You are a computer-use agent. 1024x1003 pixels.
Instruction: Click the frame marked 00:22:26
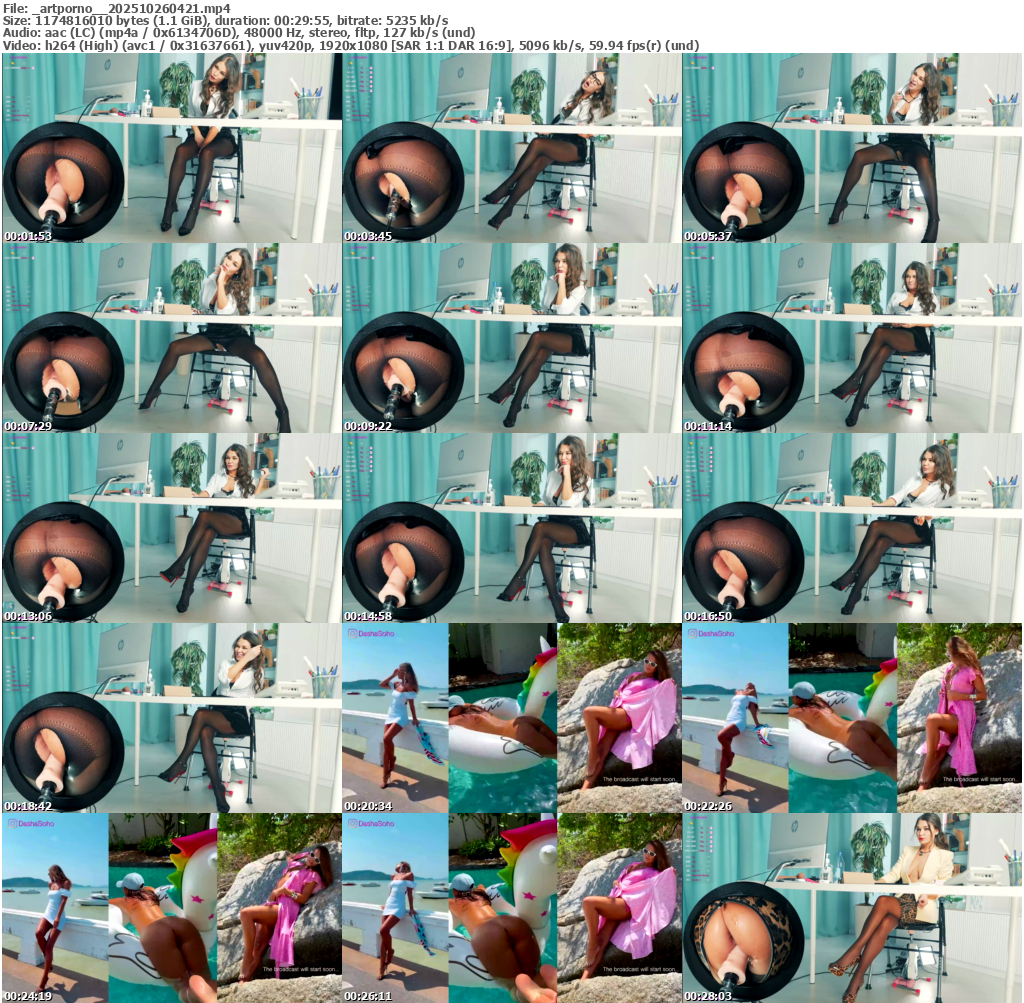tap(852, 718)
